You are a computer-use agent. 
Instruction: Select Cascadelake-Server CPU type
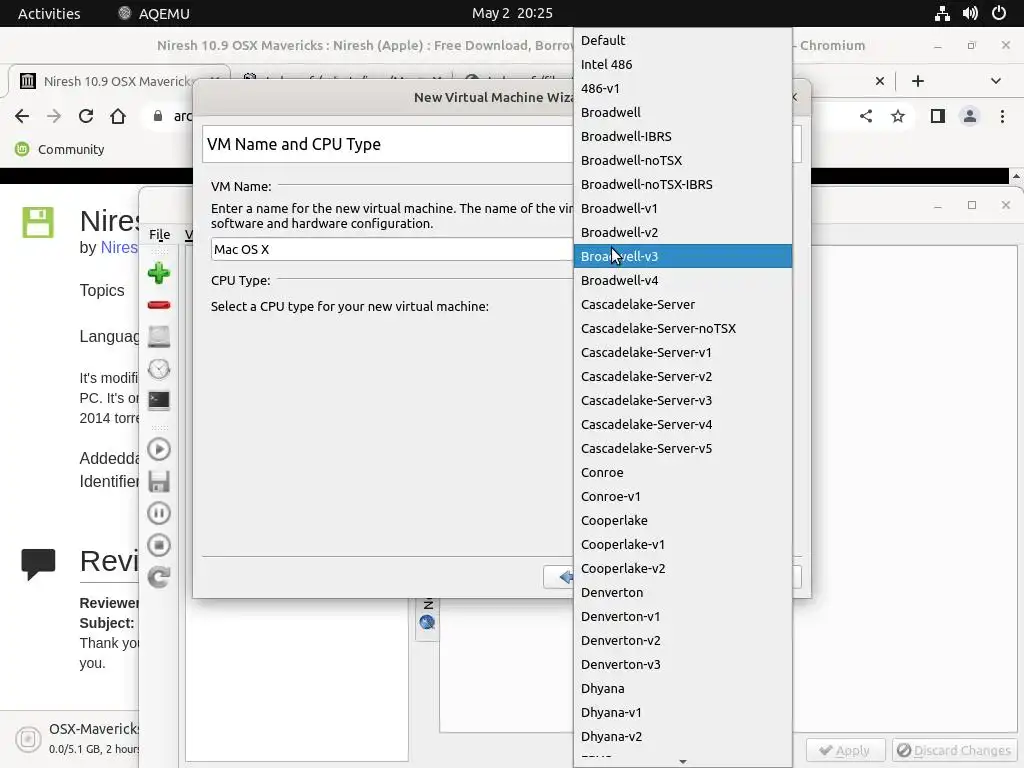tap(682, 304)
